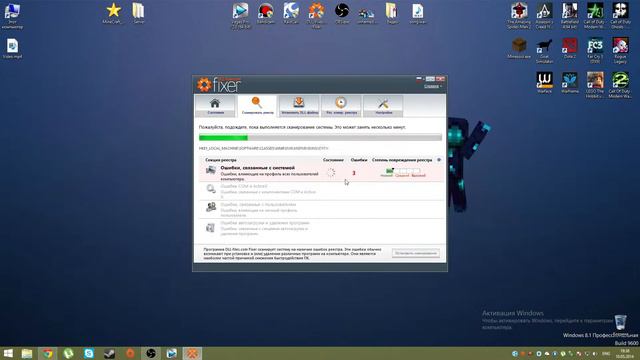Image resolution: width=640 pixels, height=360 pixels.
Task: Click the startup errors document icon
Action: pos(211,228)
